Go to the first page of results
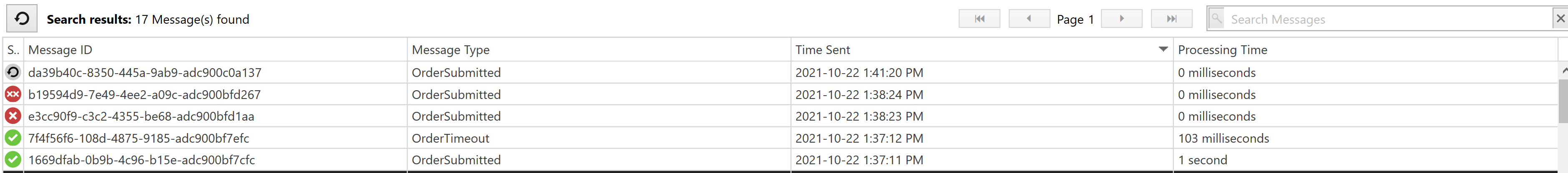1568x173 pixels. [x=979, y=19]
